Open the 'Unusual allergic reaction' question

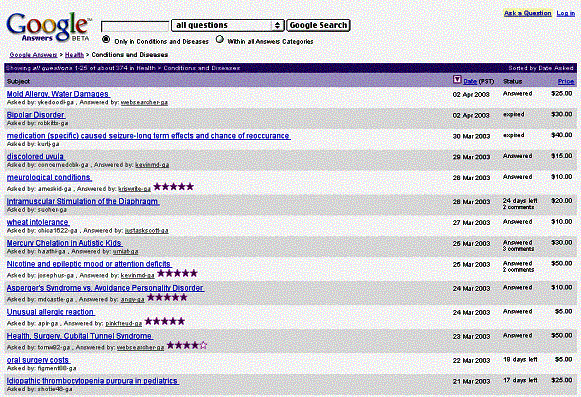pyautogui.click(x=51, y=312)
